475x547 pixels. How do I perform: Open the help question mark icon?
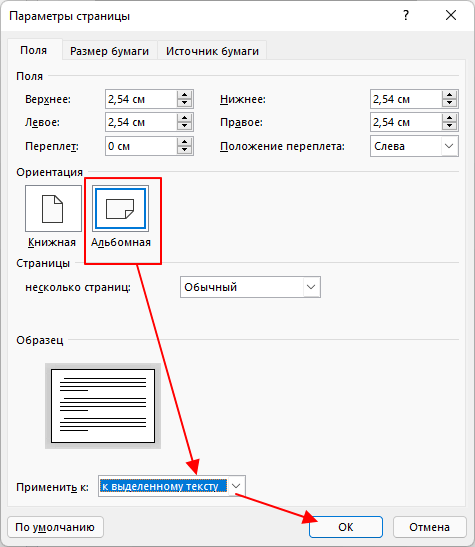click(406, 15)
